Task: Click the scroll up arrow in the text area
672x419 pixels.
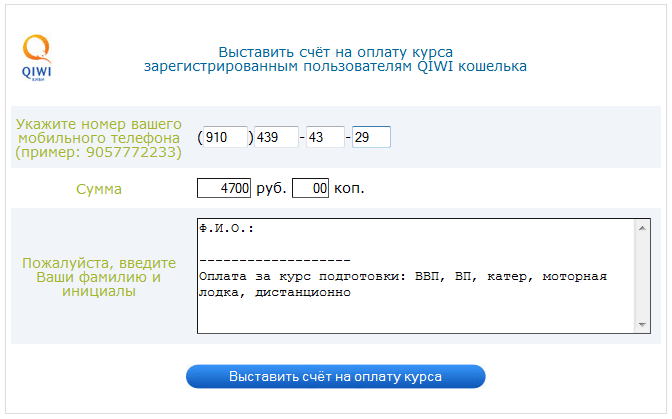Action: tap(642, 227)
